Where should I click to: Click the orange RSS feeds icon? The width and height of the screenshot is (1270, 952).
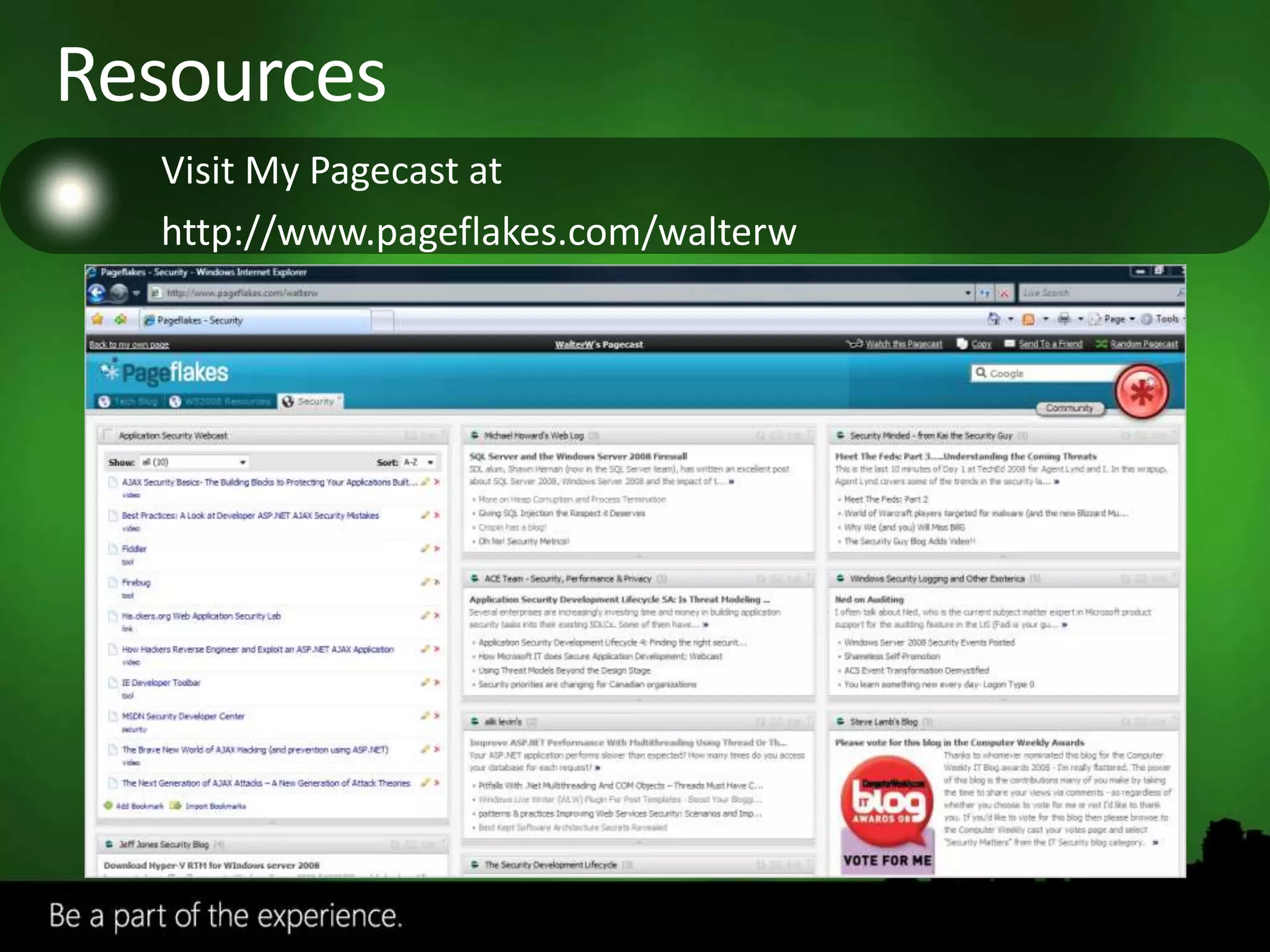[1028, 319]
